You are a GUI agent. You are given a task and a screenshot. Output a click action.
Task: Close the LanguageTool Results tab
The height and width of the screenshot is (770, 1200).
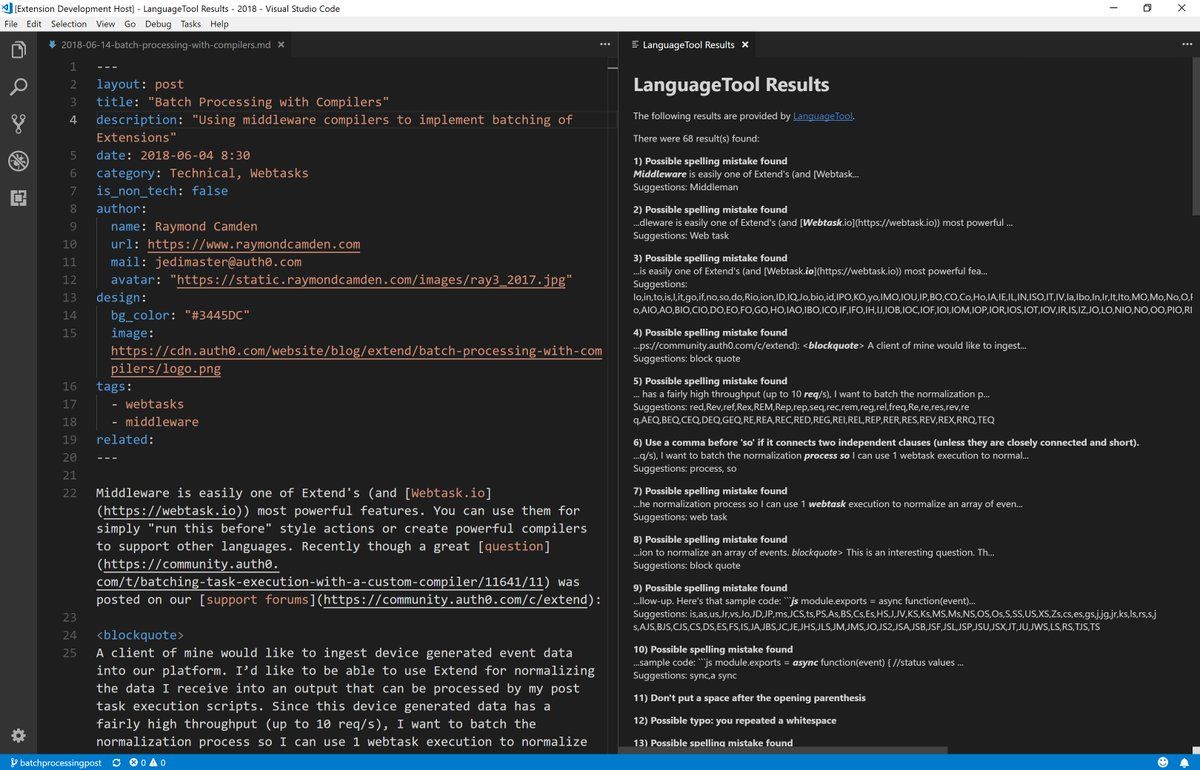[x=745, y=45]
